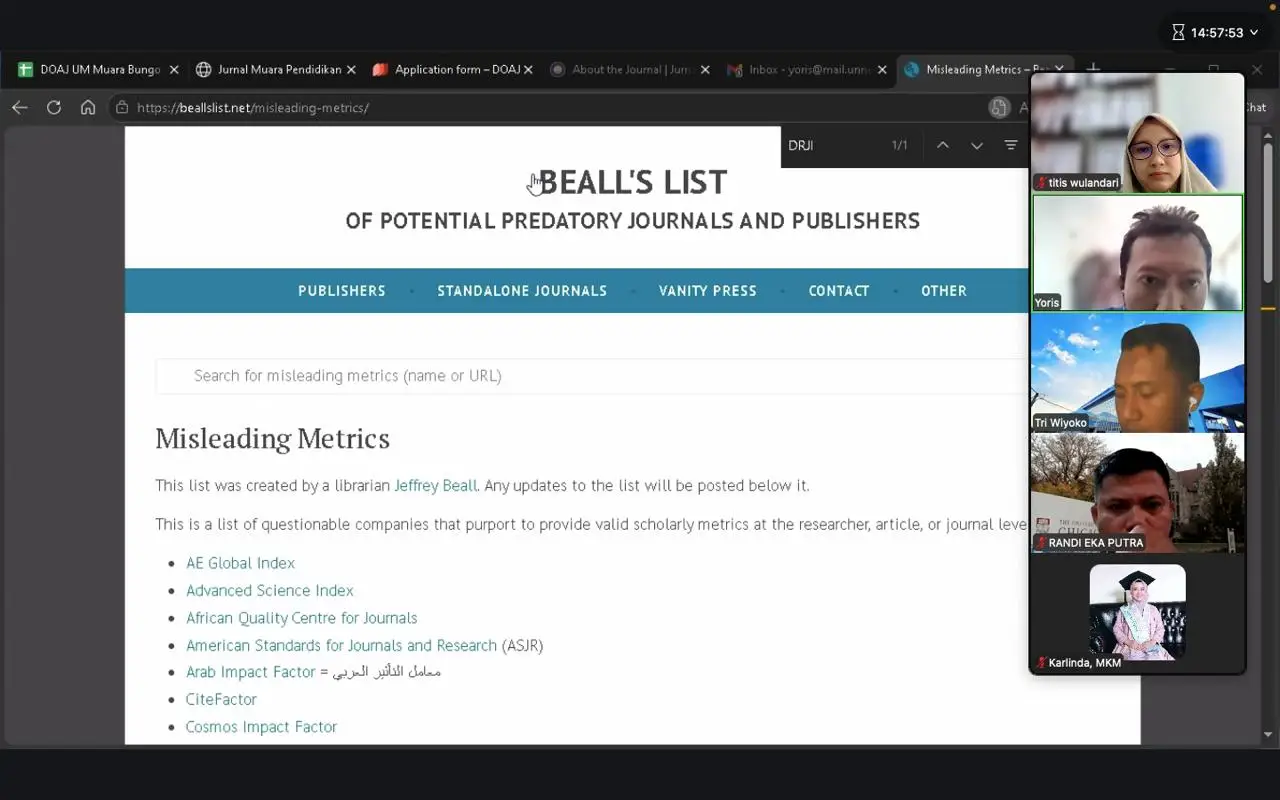Close the Jurnal Muara Pendidikan tab
Screen dimensions: 1280x800
(351, 70)
